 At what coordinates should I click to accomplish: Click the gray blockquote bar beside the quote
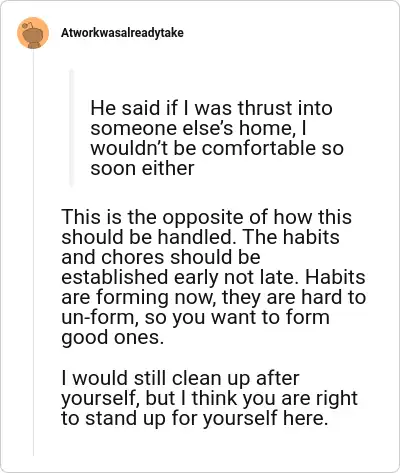[71, 128]
